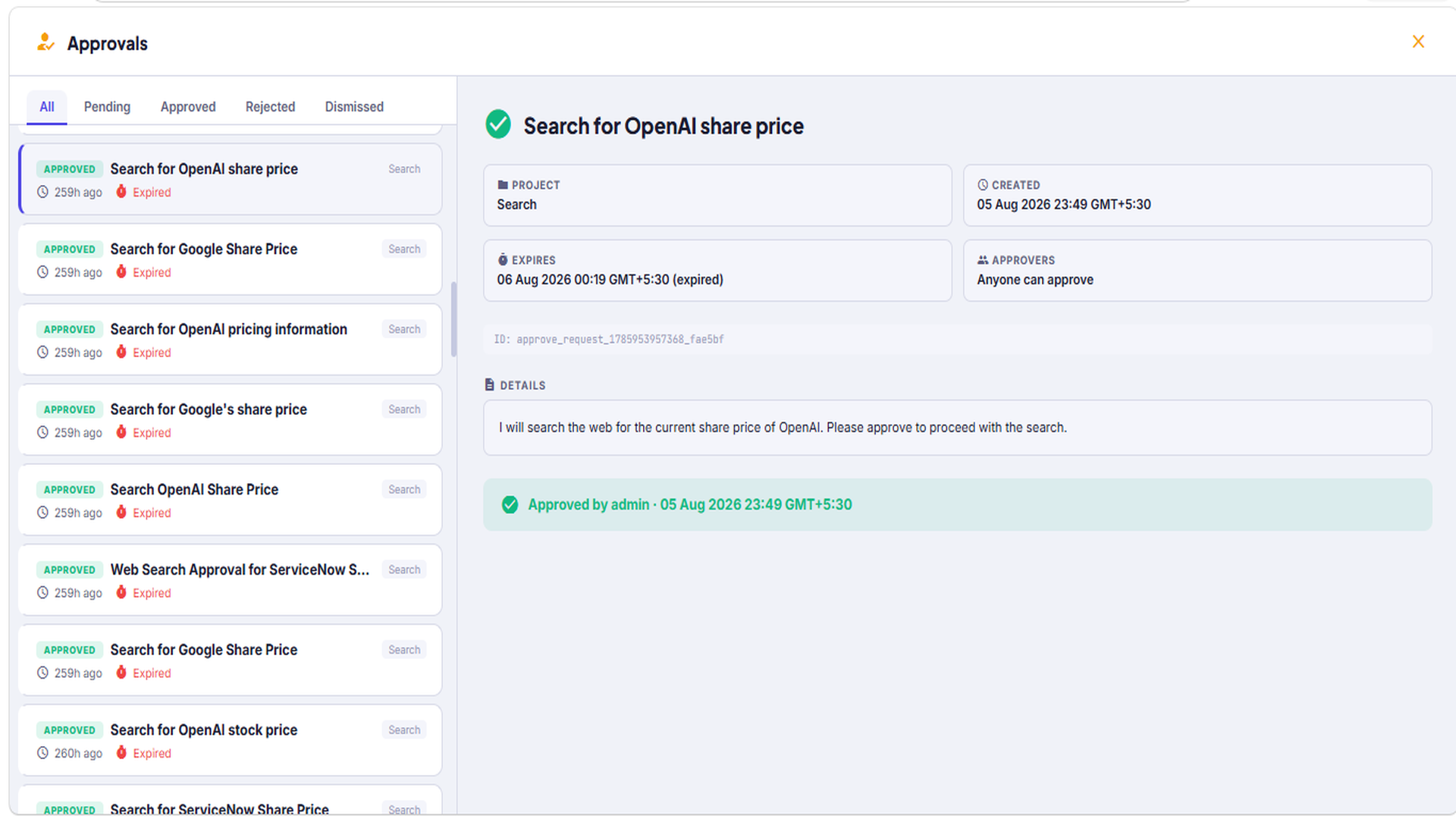The height and width of the screenshot is (819, 1456).
Task: Click APPROVED badge on OpenAI share price card
Action: click(70, 169)
